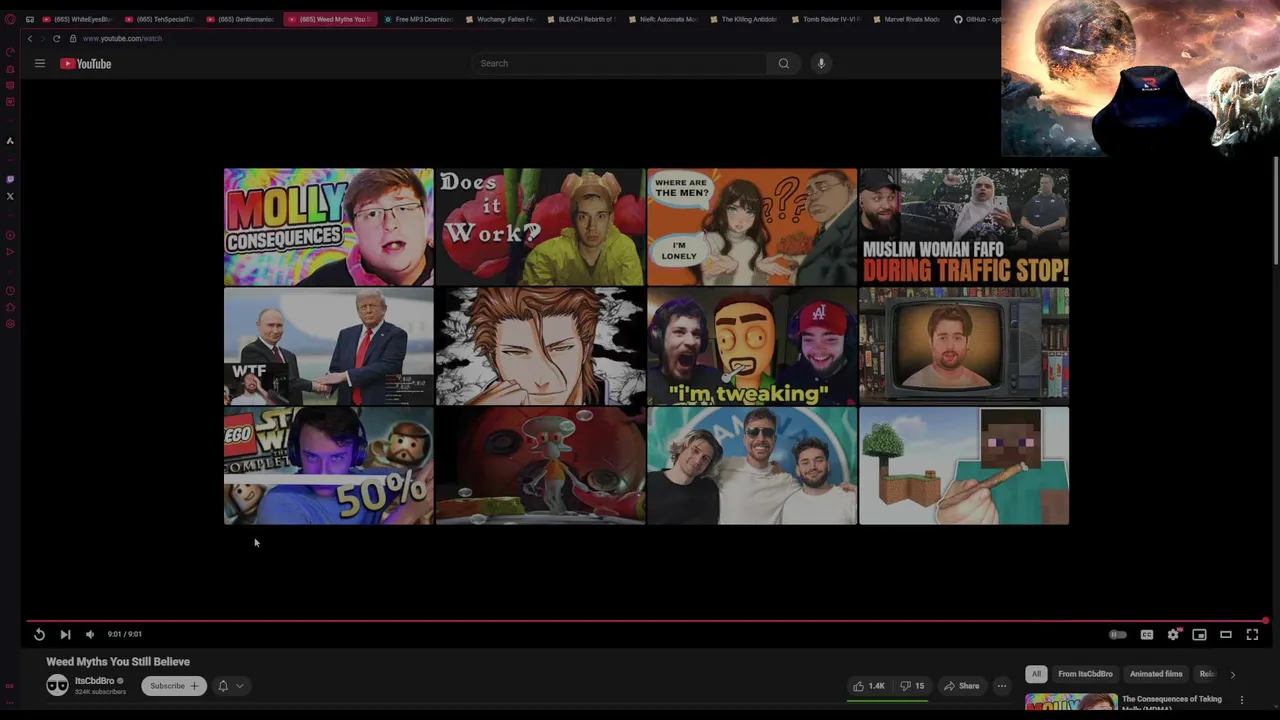Image resolution: width=1280 pixels, height=720 pixels.
Task: Switch to "The Killing Antidote" browser tab
Action: pos(744,19)
